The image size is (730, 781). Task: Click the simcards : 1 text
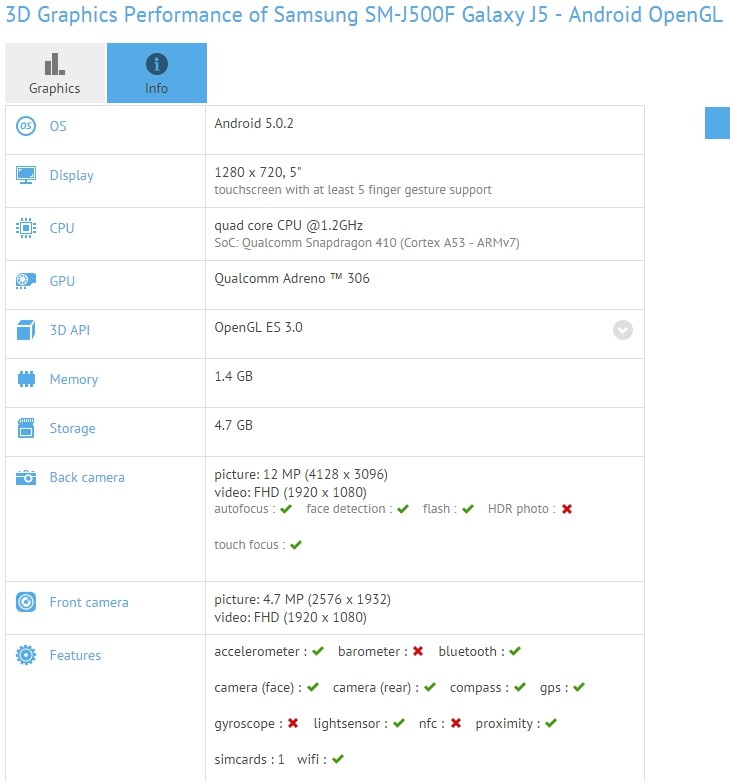pos(249,759)
